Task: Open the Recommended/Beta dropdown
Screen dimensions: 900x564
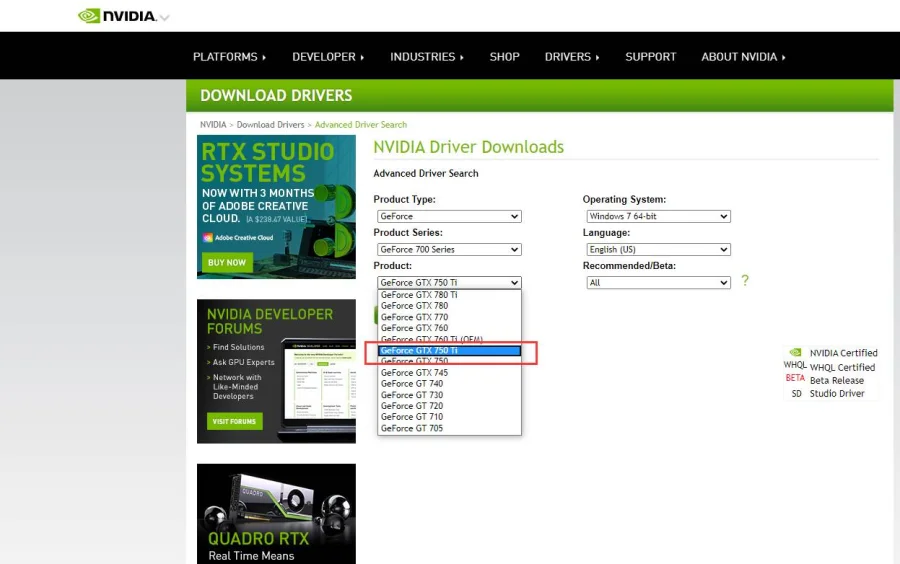Action: (x=658, y=282)
